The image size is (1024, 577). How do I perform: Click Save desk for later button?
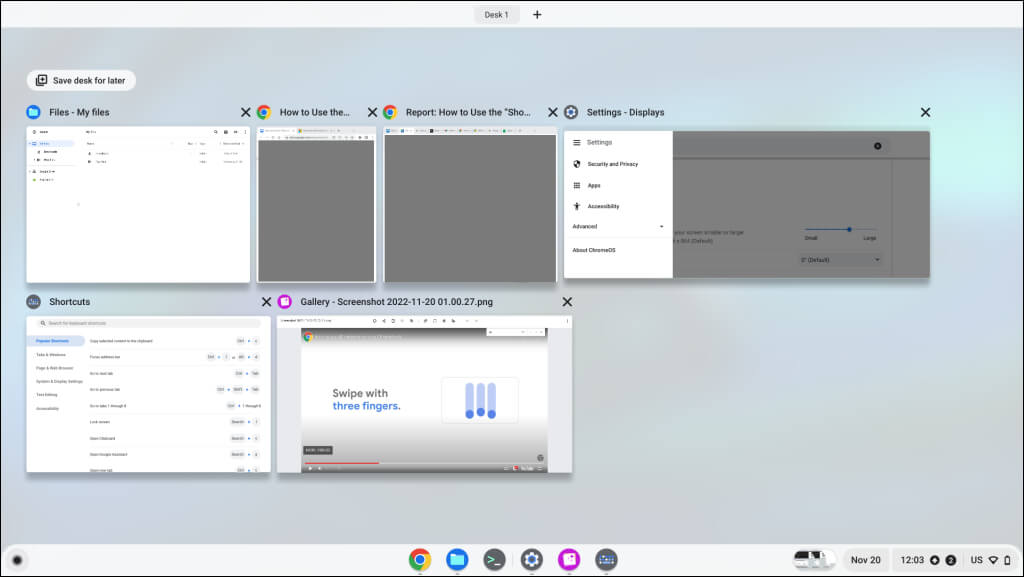pyautogui.click(x=82, y=80)
